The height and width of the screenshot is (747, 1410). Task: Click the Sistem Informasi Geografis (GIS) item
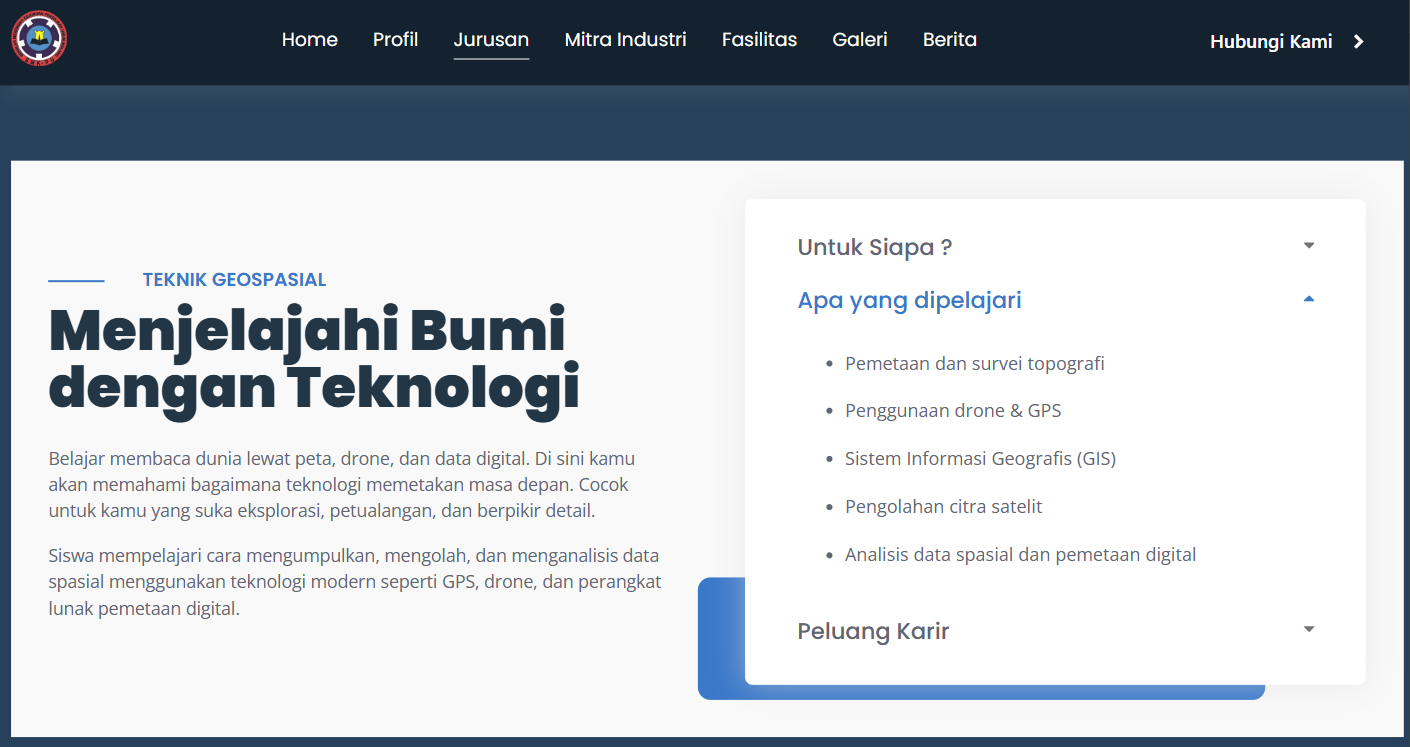[x=980, y=459]
